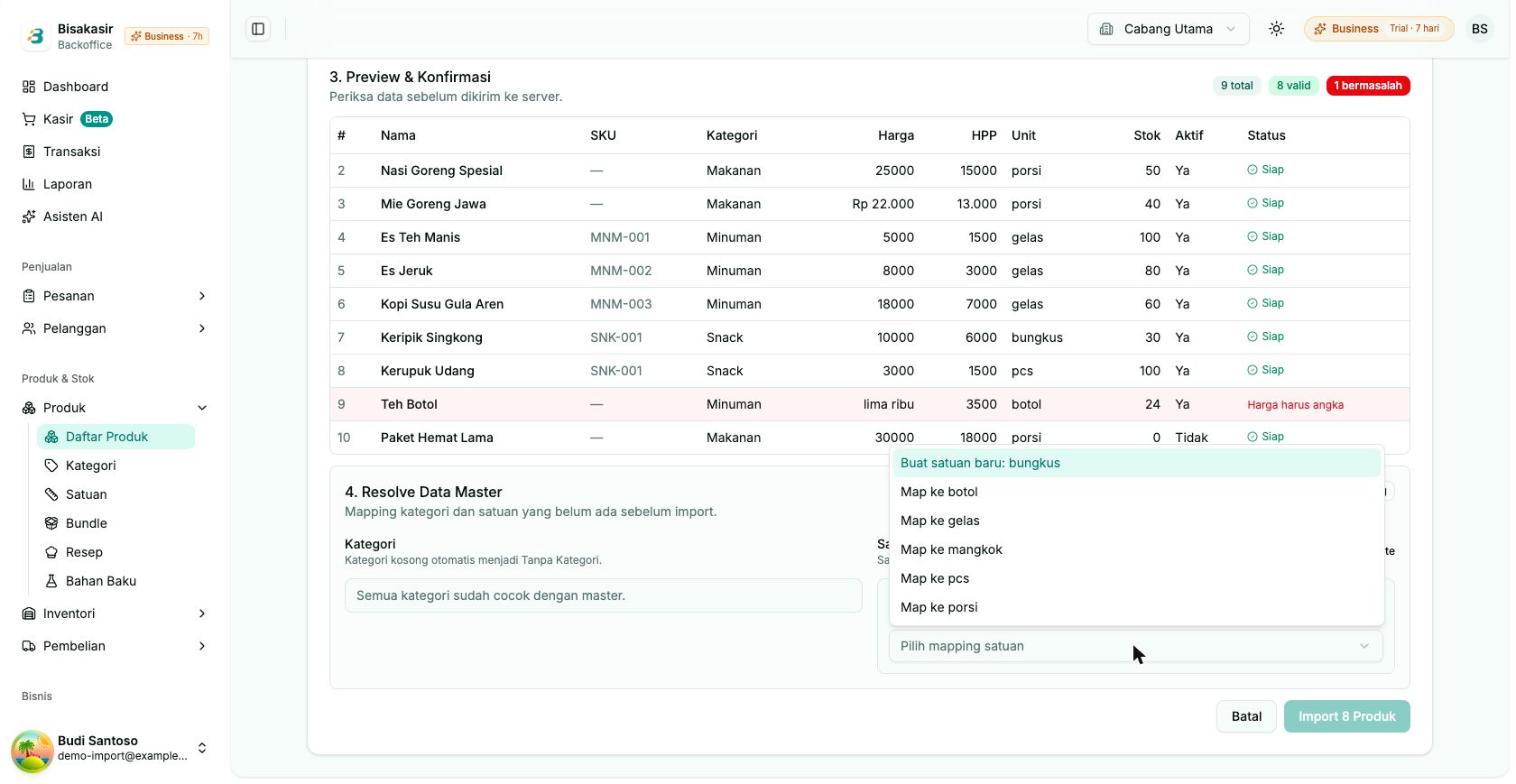Expand the Pelanggan menu
Image resolution: width=1516 pixels, height=784 pixels.
115,329
